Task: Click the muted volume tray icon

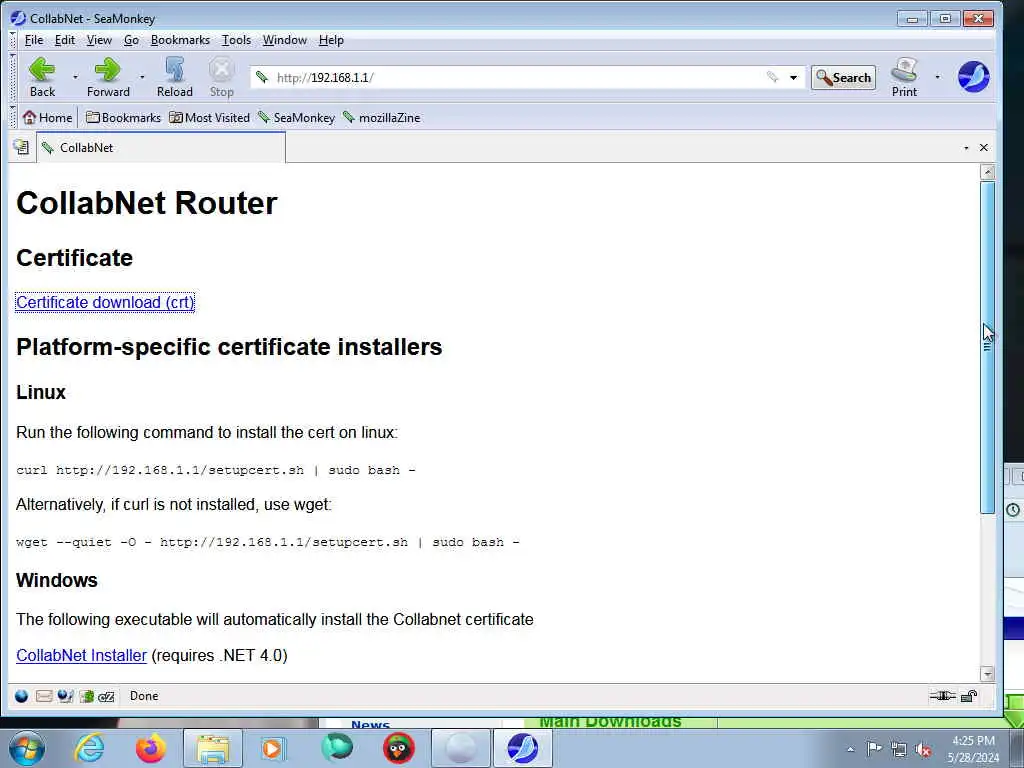Action: click(923, 749)
